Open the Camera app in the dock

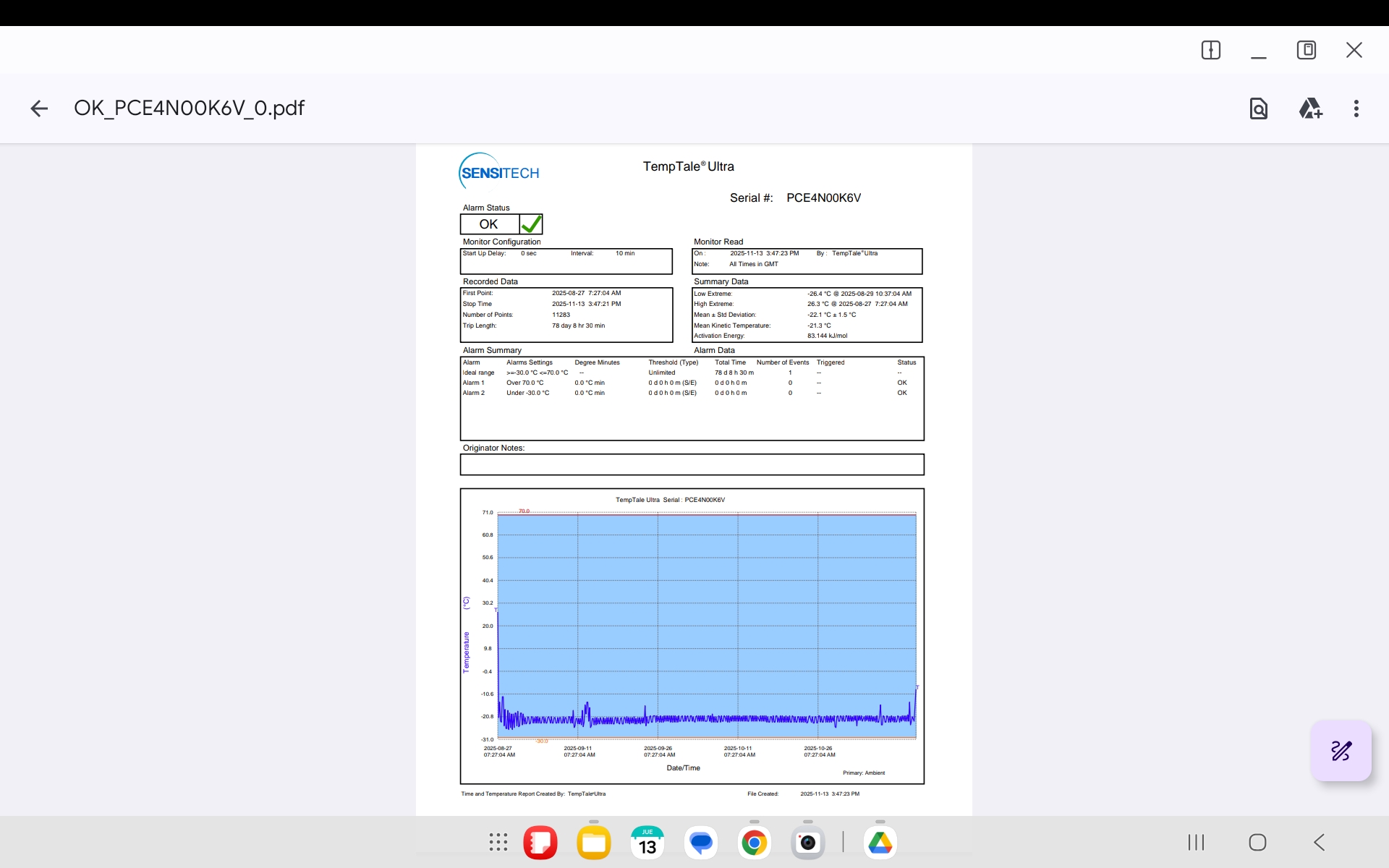click(x=807, y=843)
